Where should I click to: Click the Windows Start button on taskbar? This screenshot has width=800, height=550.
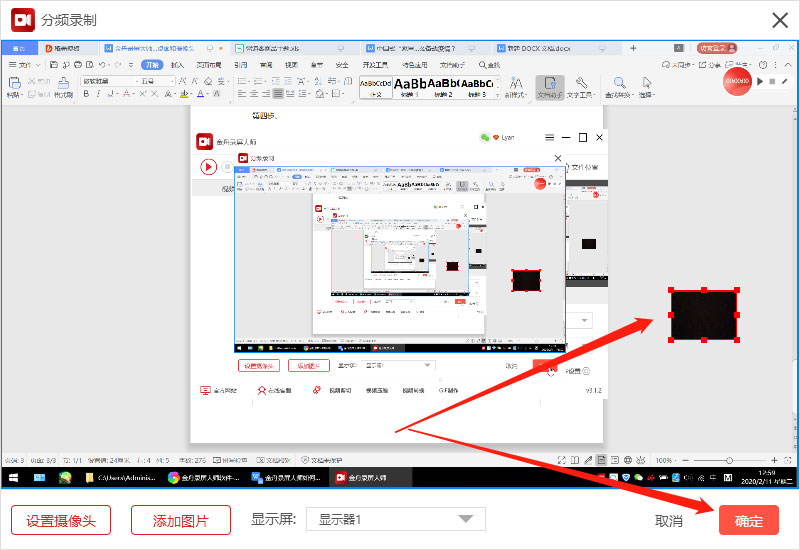pos(14,478)
